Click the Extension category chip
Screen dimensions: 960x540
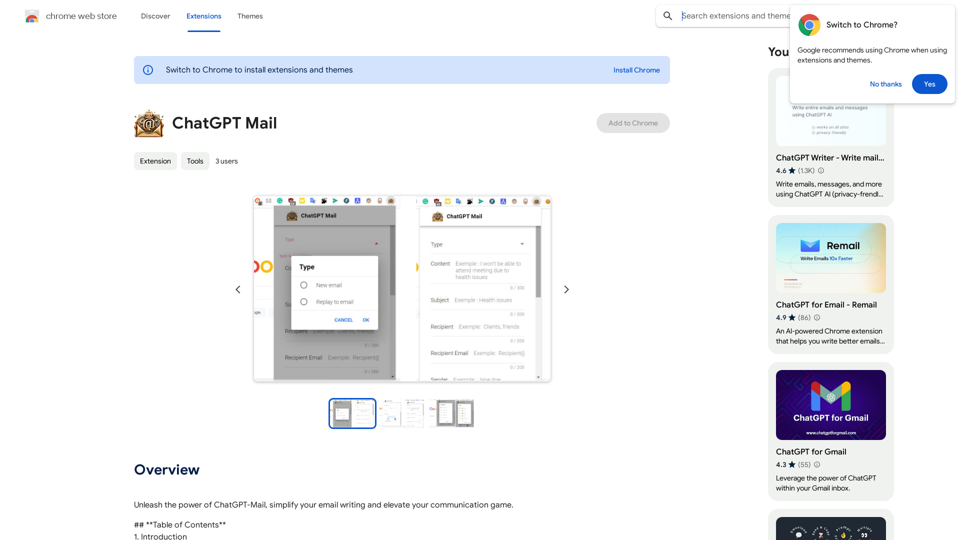156,161
